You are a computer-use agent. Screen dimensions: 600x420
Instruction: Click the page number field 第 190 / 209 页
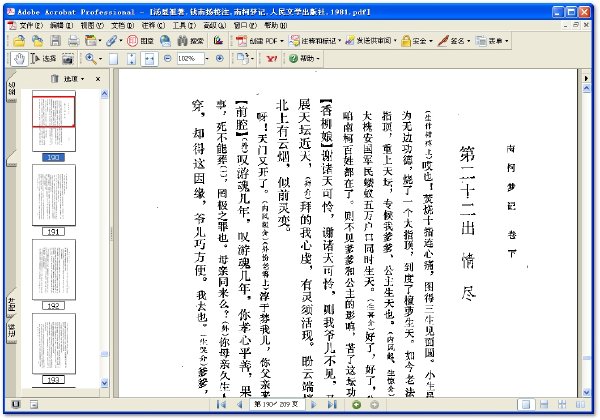pos(277,404)
